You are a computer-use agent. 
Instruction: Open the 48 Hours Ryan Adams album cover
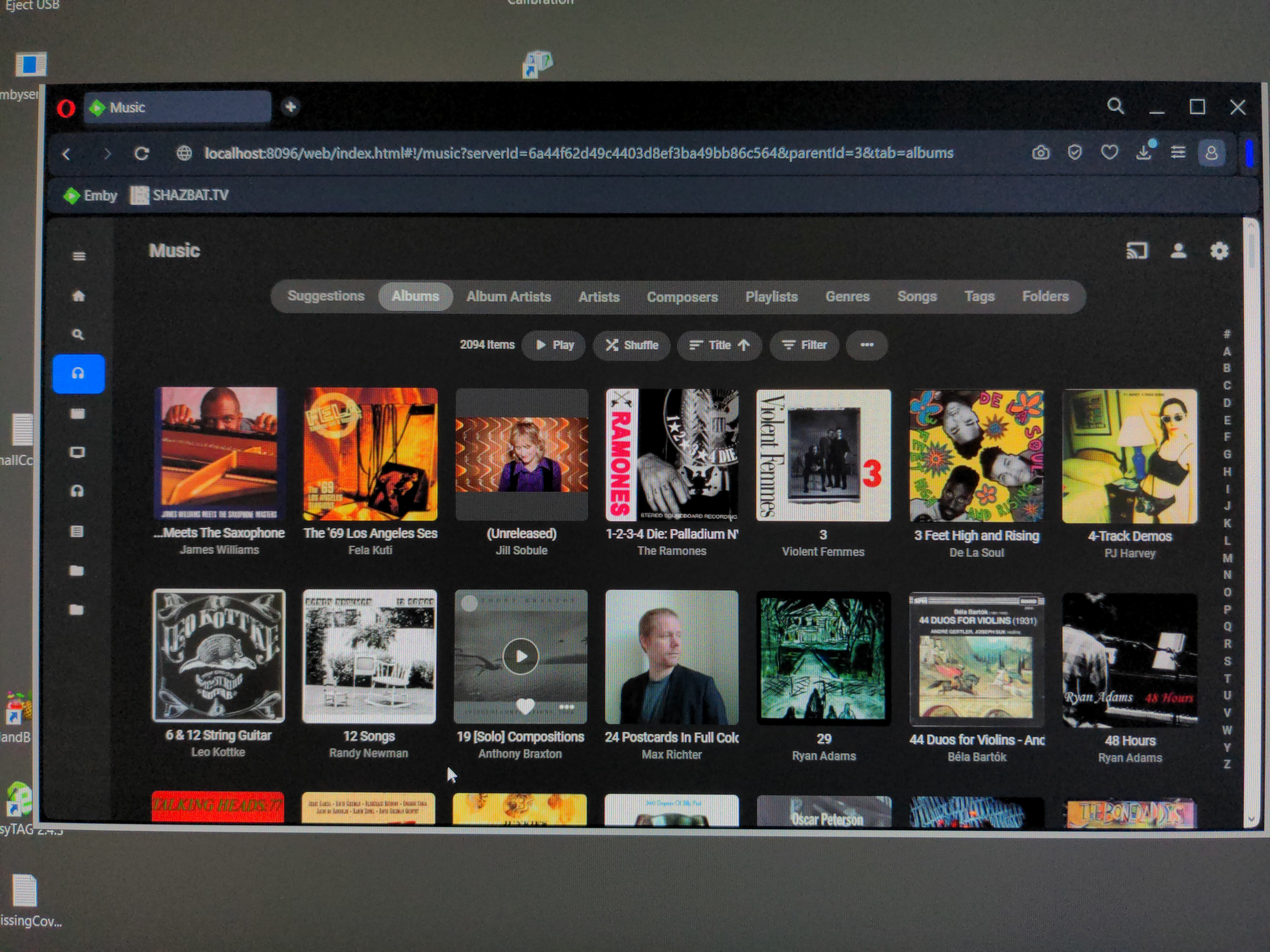(1130, 661)
